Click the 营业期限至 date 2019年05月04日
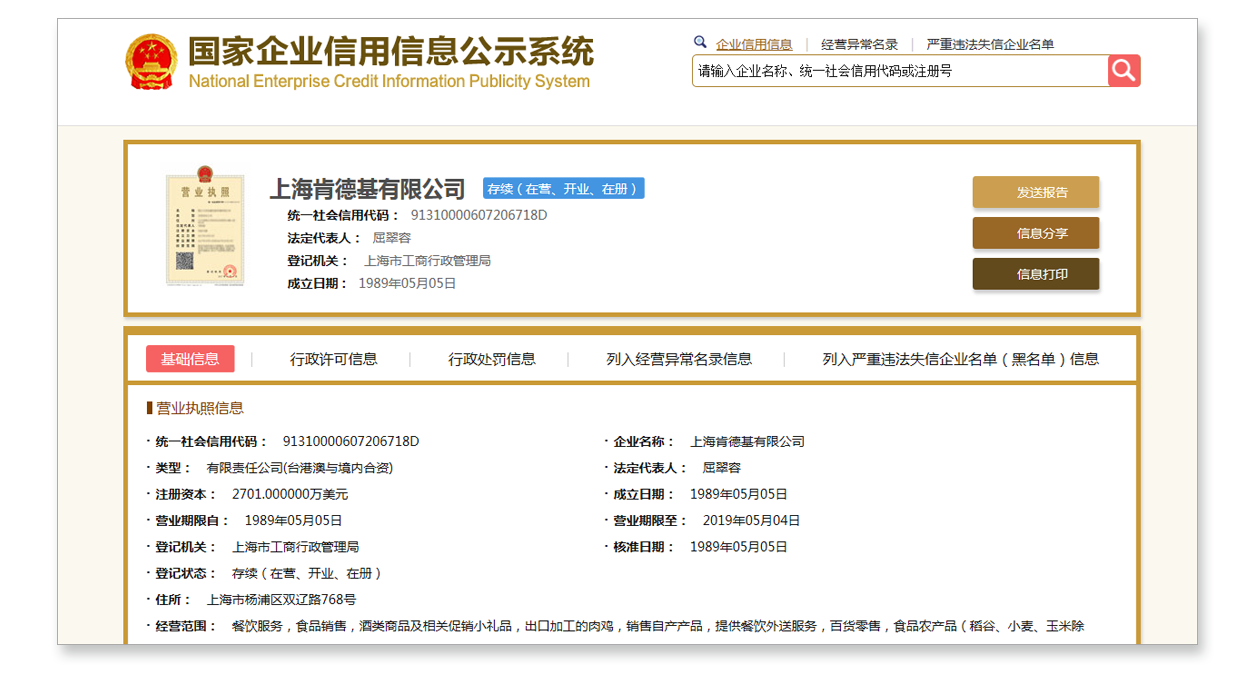Screen dimensions: 1256x690 (751, 520)
